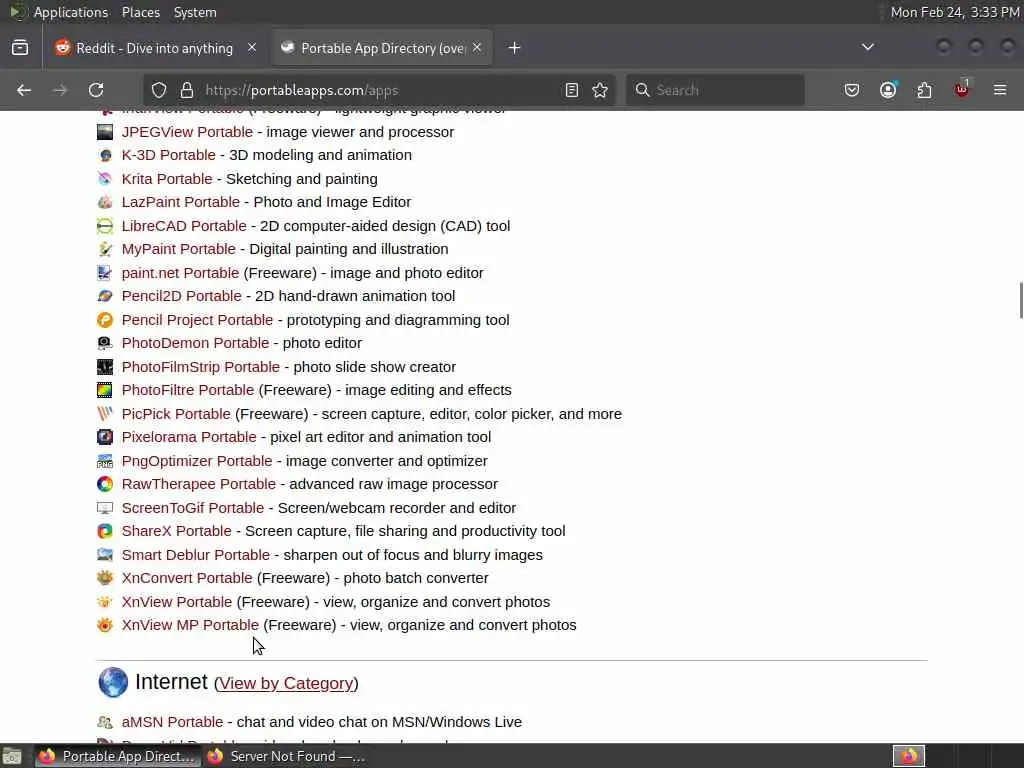Go back using the browser back arrow
Viewport: 1024px width, 768px height.
(24, 90)
